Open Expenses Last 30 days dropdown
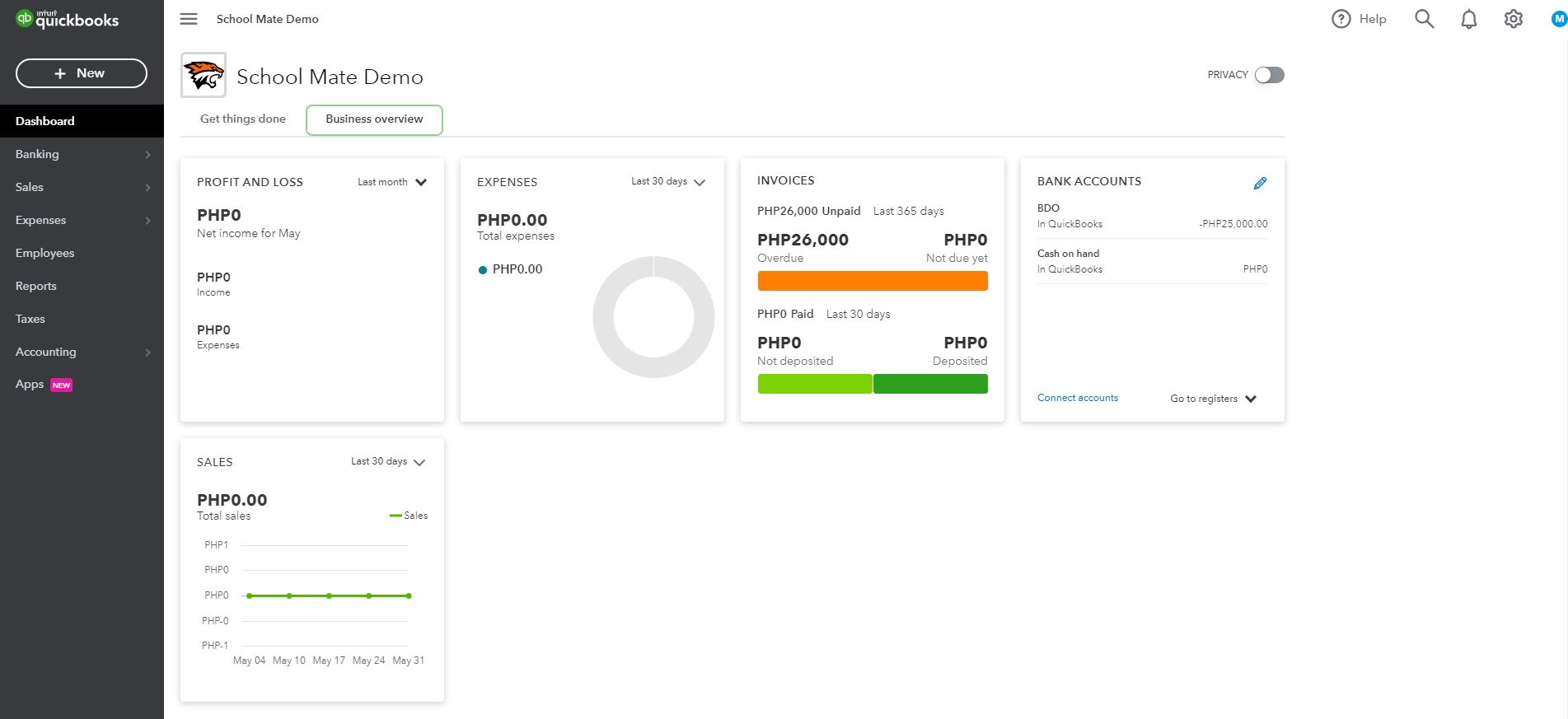The height and width of the screenshot is (719, 1568). pyautogui.click(x=668, y=182)
